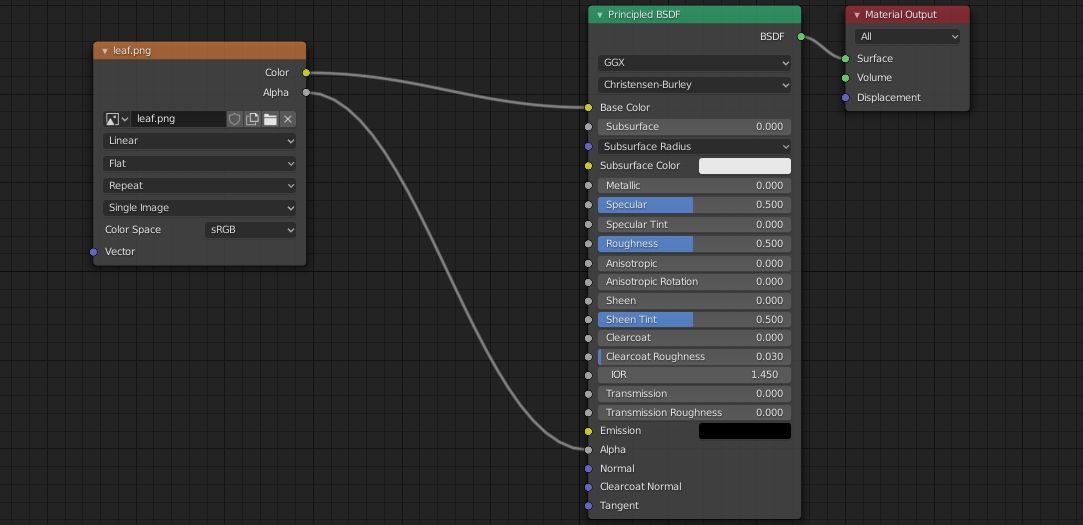Collapse the Material Output node triangle

857,15
